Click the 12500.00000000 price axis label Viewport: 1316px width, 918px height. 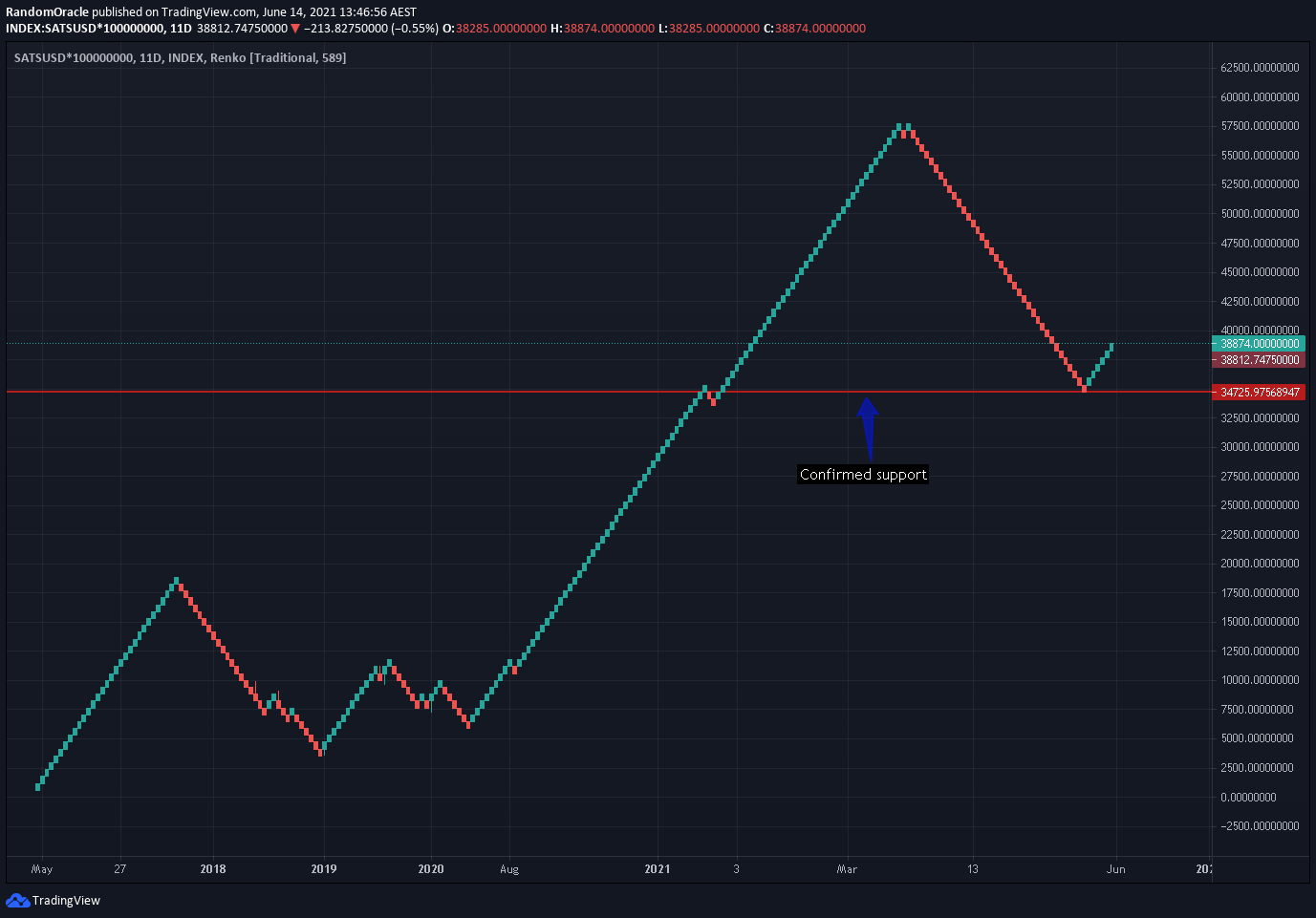coord(1260,651)
